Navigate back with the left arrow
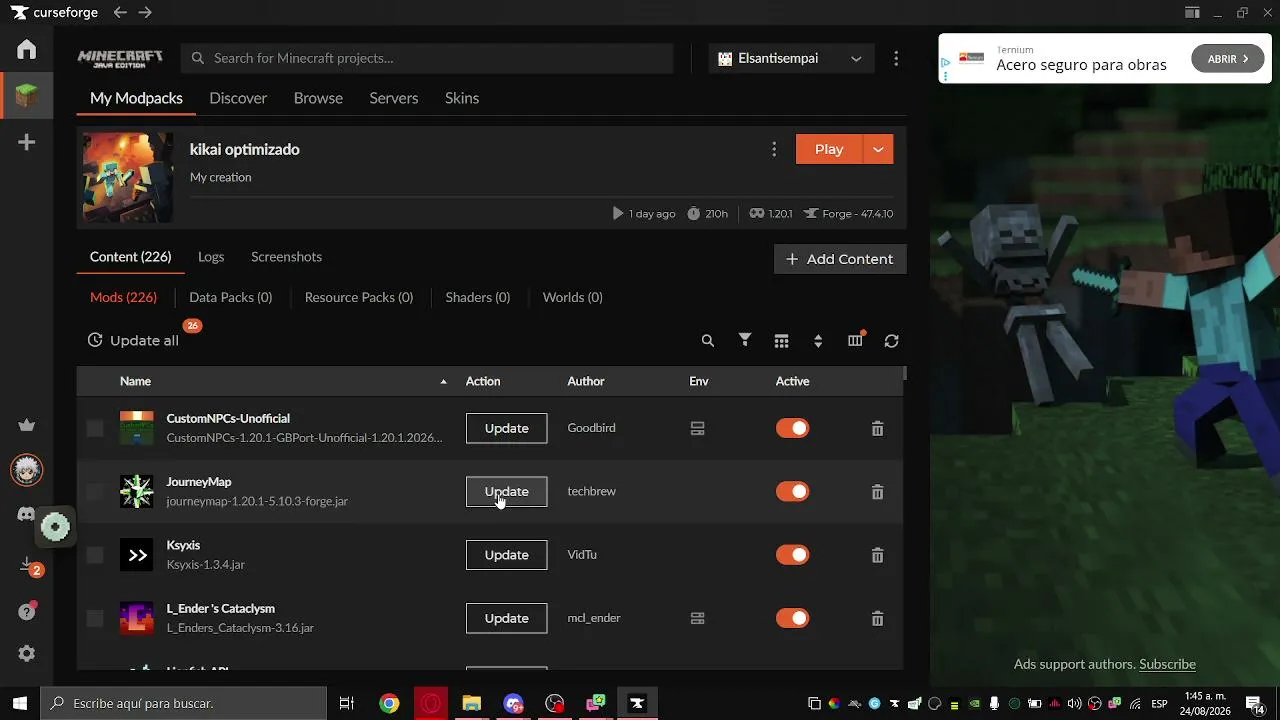The height and width of the screenshot is (720, 1280). click(x=120, y=13)
